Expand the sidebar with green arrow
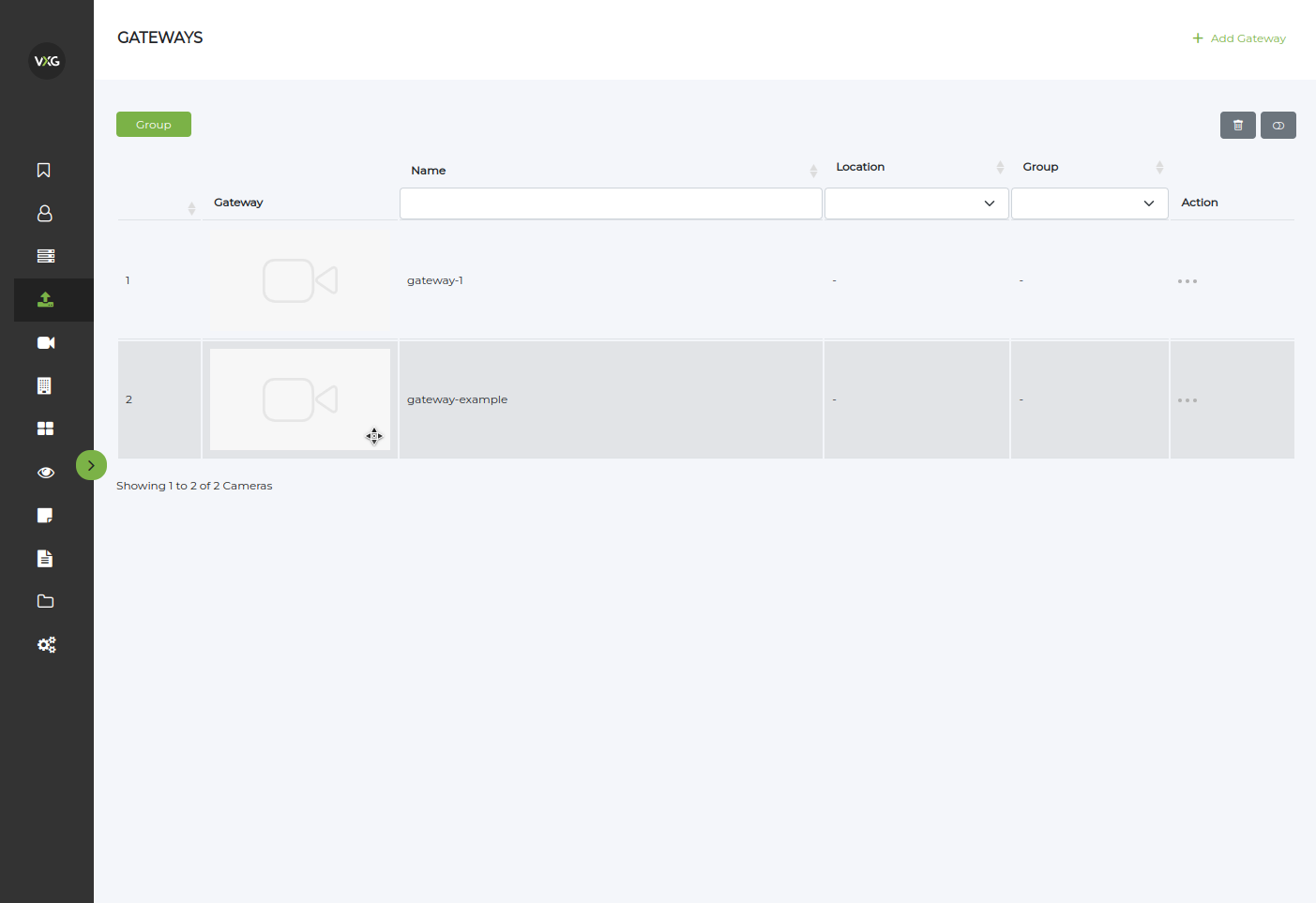This screenshot has width=1316, height=903. [91, 465]
